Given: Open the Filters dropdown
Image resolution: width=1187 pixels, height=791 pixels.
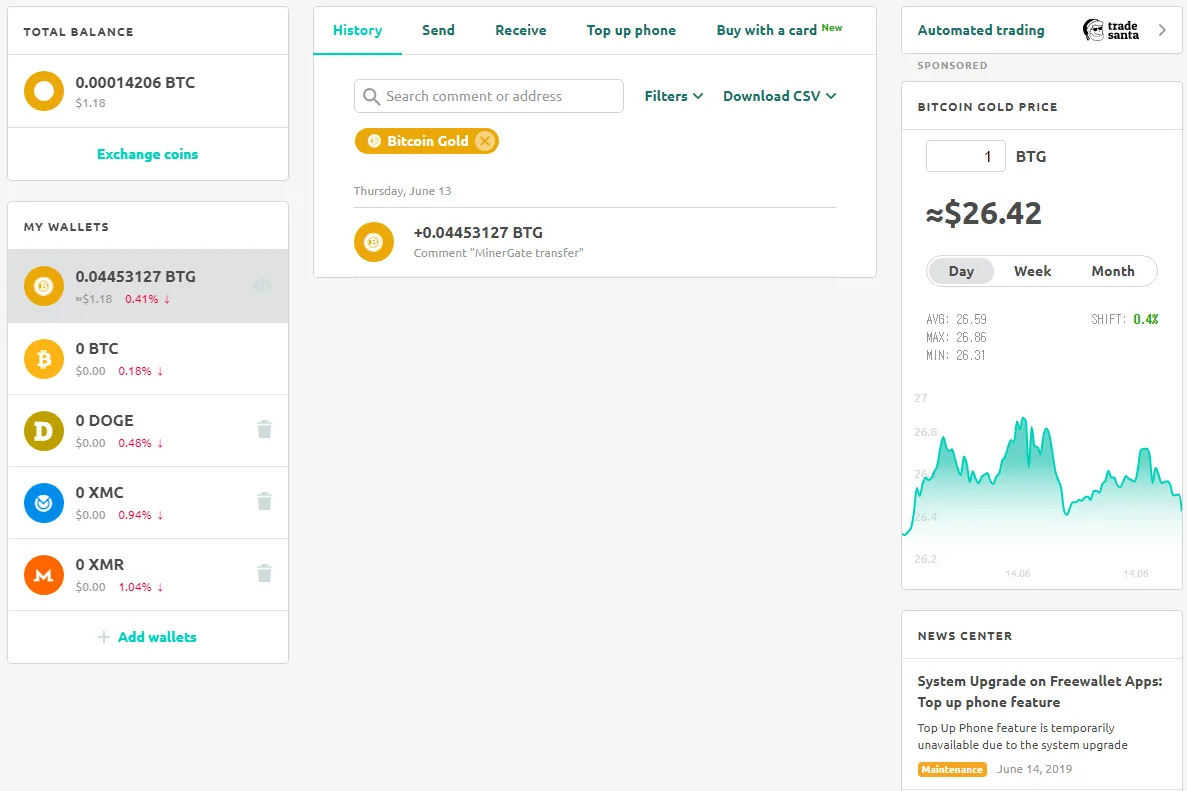Looking at the screenshot, I should point(674,96).
